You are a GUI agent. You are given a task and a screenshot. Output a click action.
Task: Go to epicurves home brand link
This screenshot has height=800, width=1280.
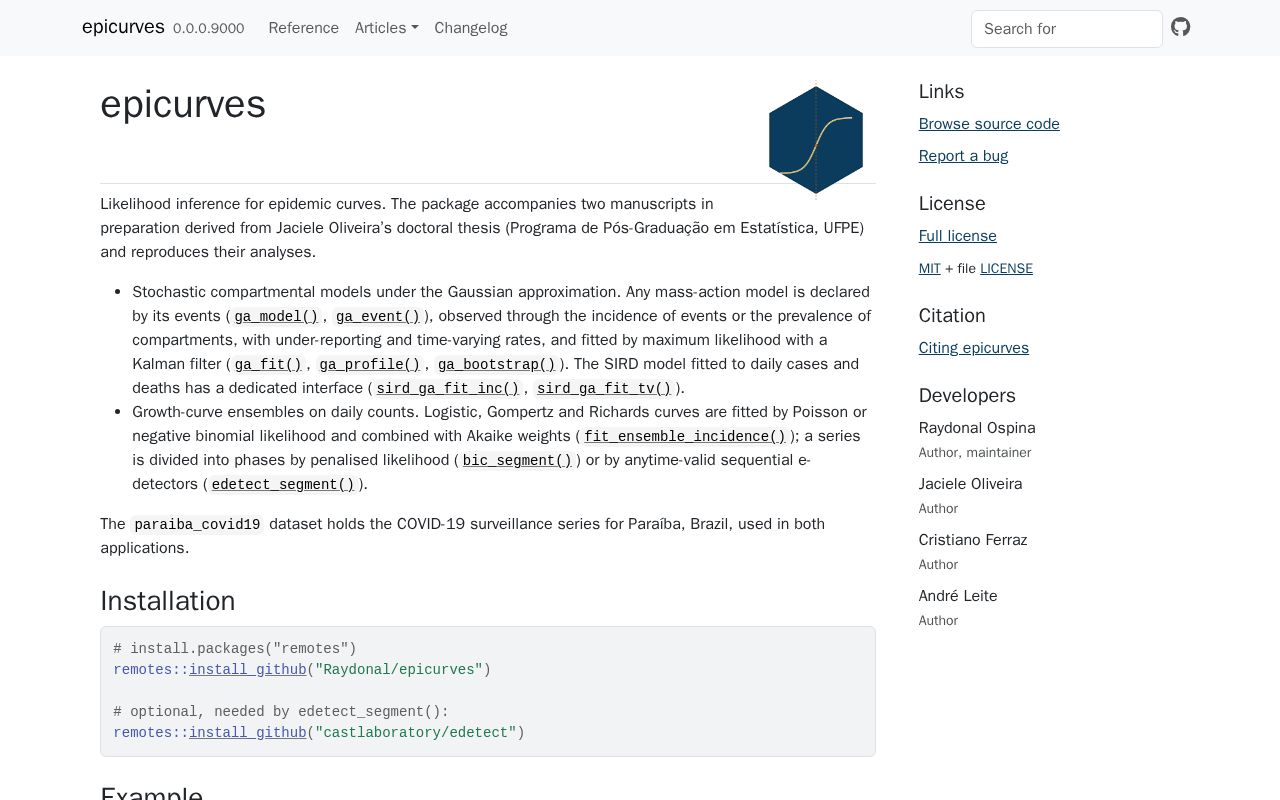[123, 27]
